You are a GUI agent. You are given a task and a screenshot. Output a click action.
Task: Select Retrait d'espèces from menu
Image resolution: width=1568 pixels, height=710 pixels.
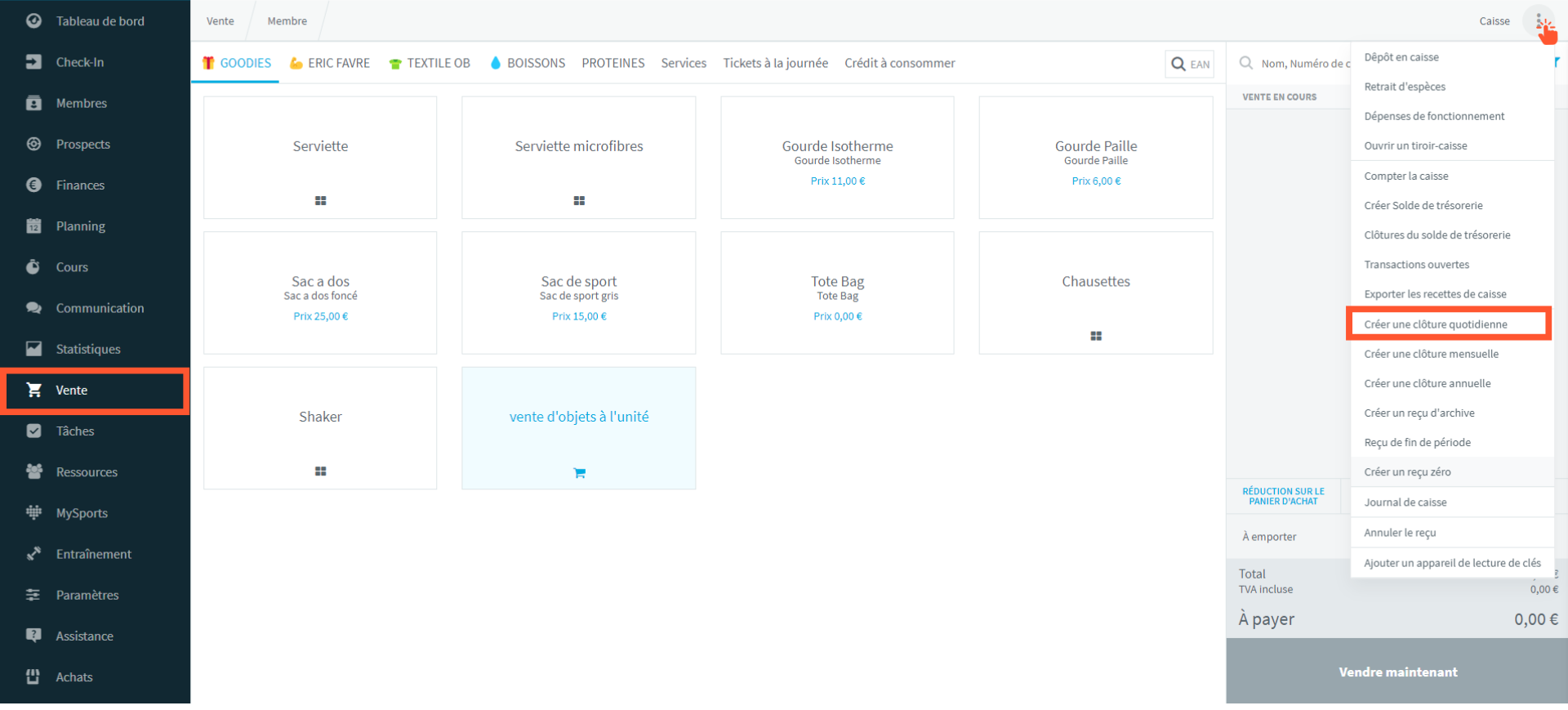[1452, 87]
